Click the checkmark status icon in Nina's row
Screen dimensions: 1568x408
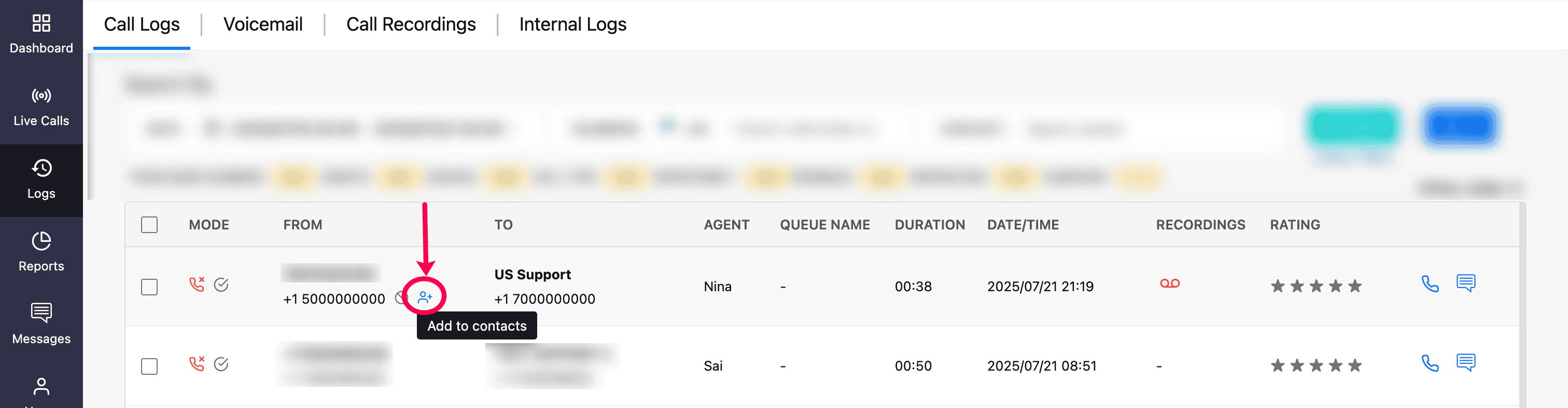pyautogui.click(x=221, y=284)
